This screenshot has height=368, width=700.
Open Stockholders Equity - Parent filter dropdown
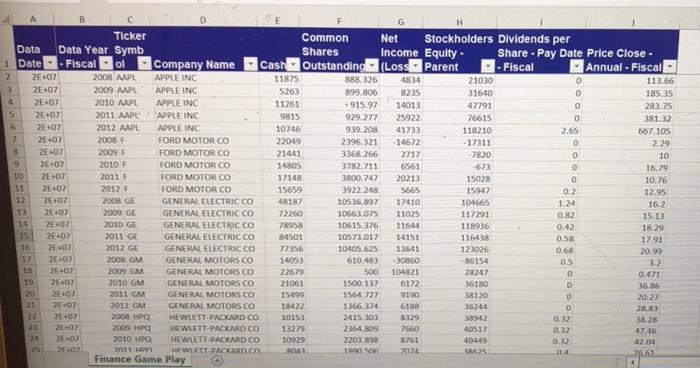tap(488, 67)
